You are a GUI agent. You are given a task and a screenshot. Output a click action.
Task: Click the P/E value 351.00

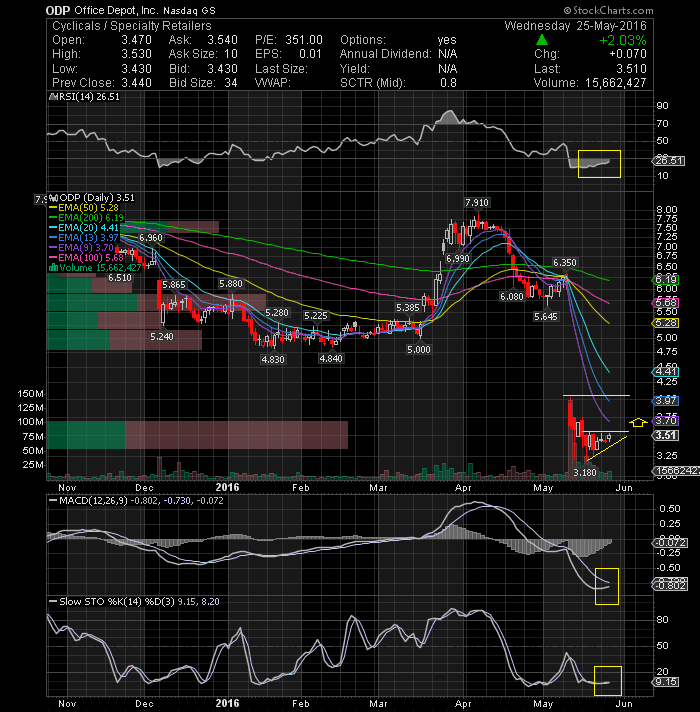[304, 40]
